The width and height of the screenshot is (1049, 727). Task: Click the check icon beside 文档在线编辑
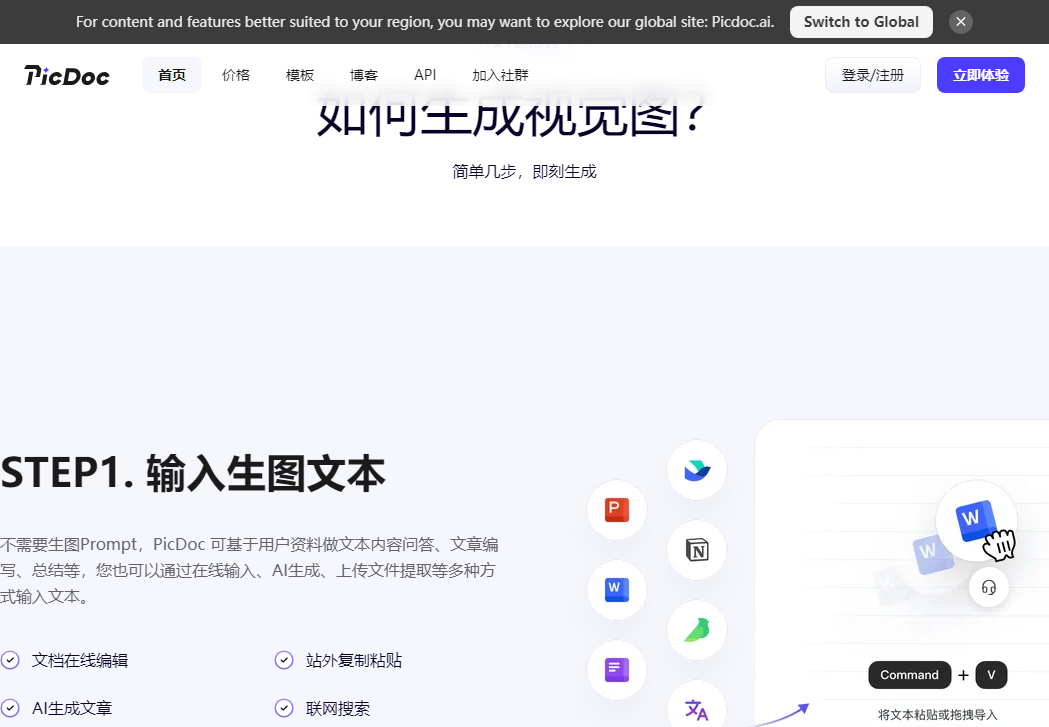[x=10, y=660]
